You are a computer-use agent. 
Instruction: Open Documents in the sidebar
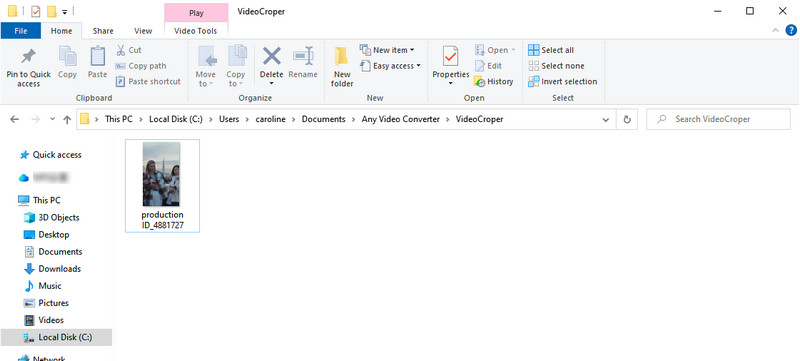click(53, 252)
